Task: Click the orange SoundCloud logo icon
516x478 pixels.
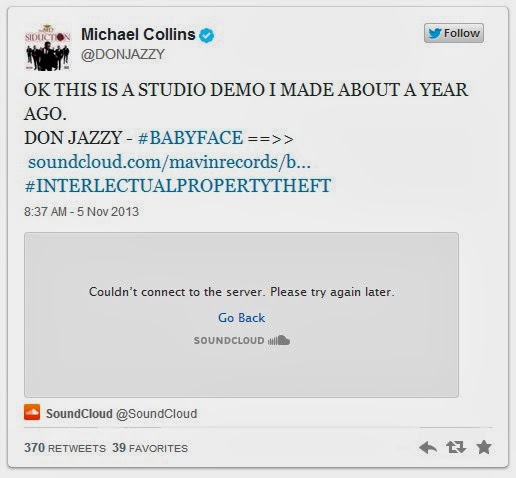Action: point(32,412)
